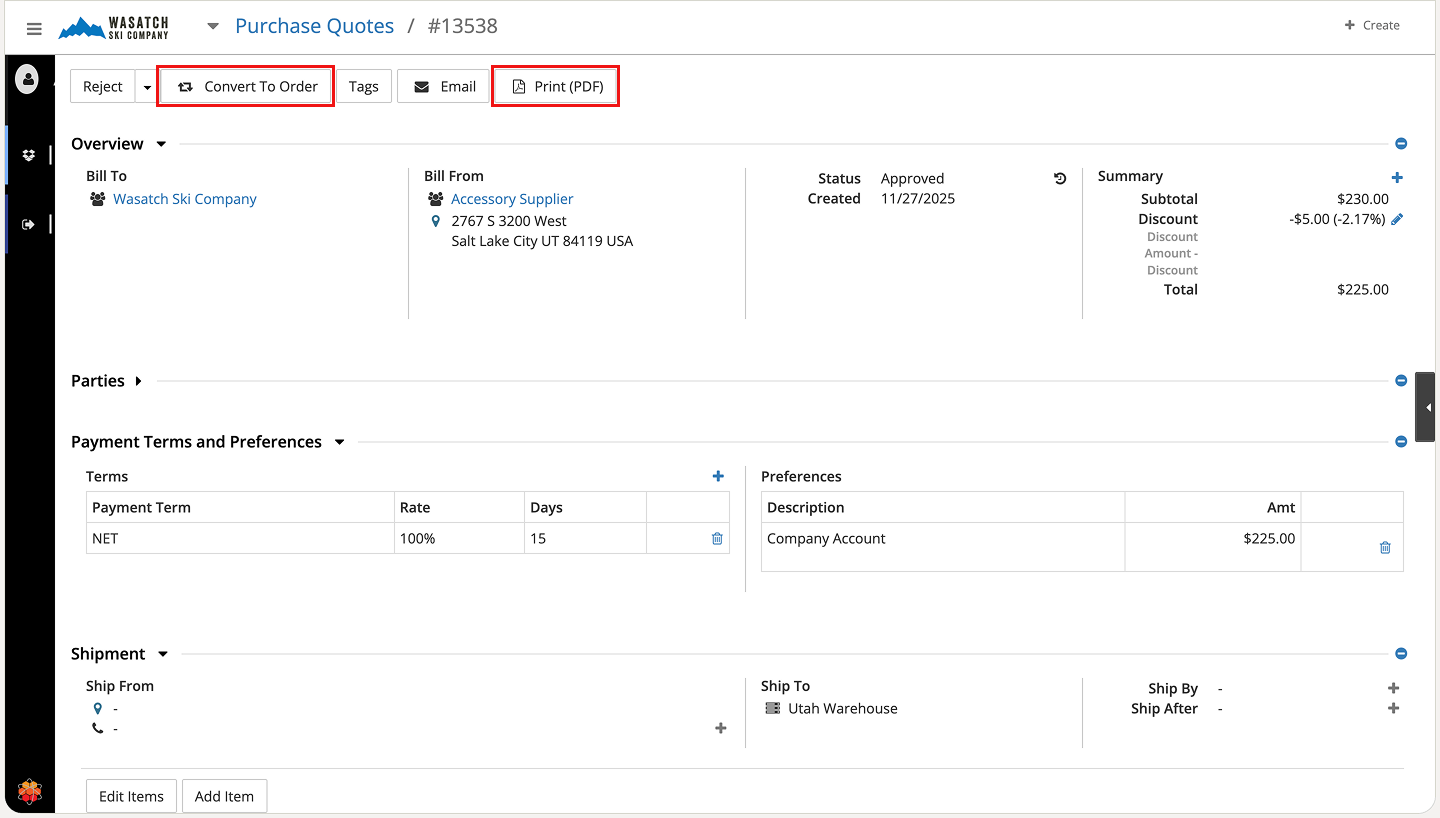Collapse the Overview section minus toggle

[x=1401, y=144]
